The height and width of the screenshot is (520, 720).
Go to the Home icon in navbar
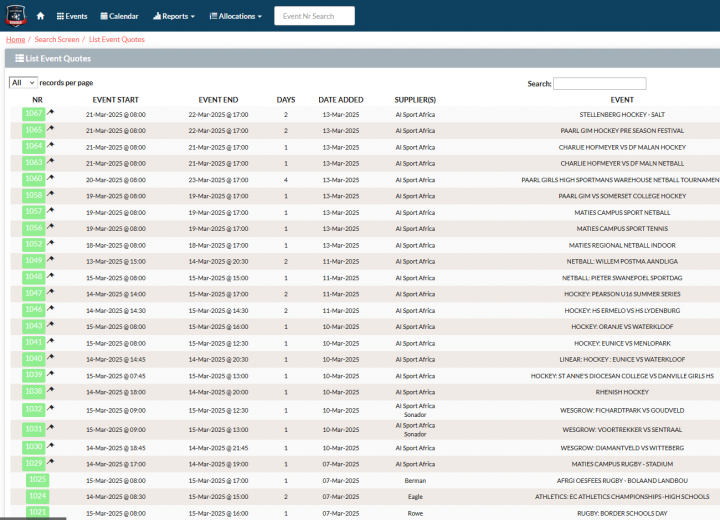coord(40,16)
